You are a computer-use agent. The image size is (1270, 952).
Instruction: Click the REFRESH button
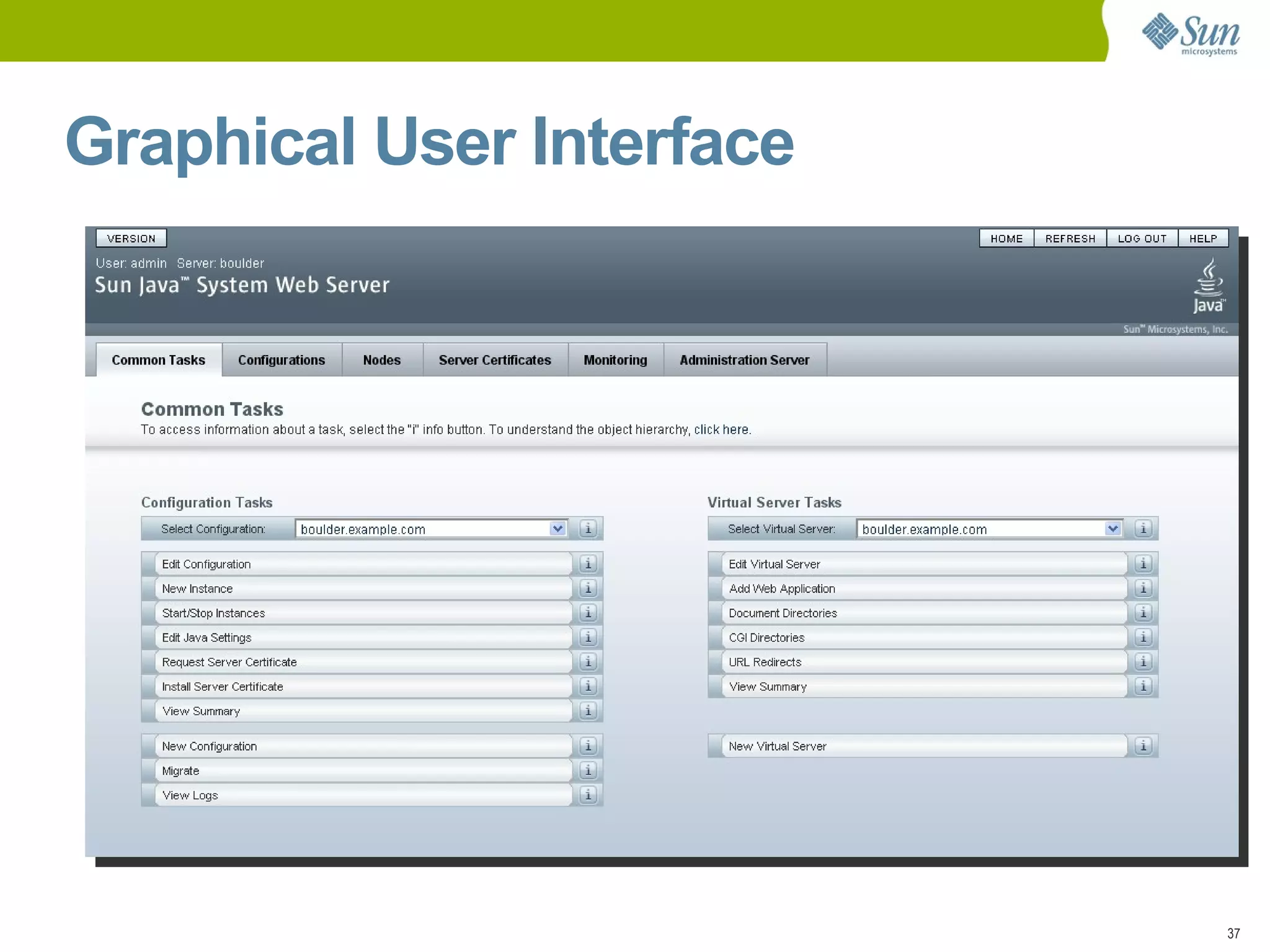tap(1070, 239)
